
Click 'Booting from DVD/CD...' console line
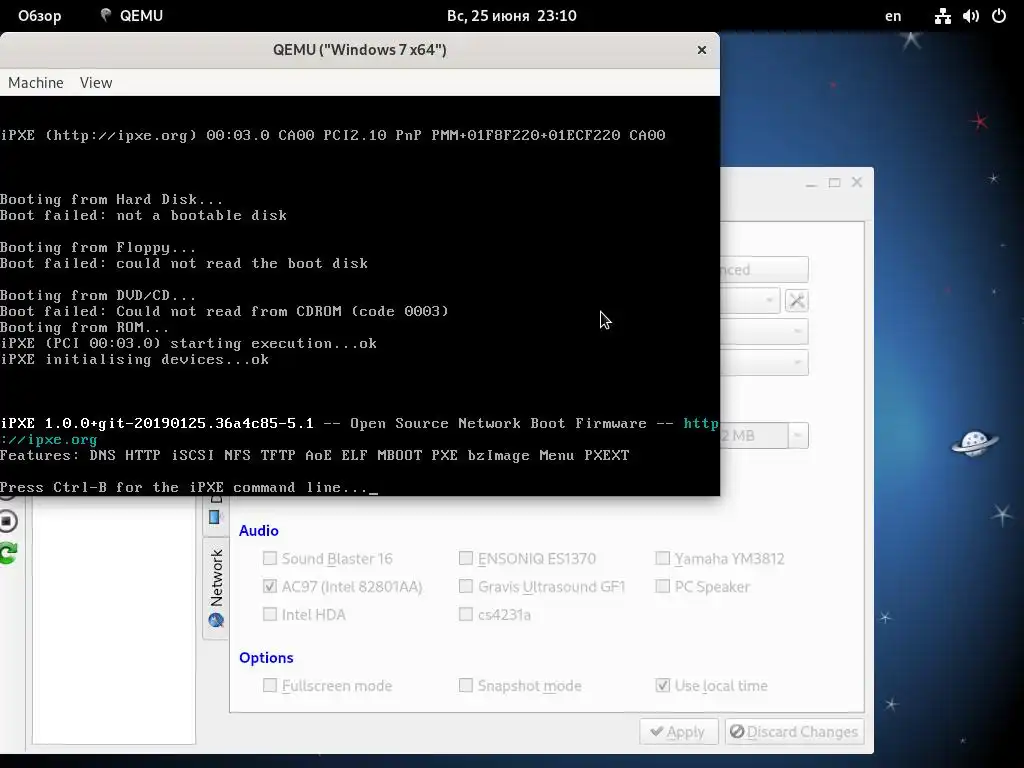98,296
